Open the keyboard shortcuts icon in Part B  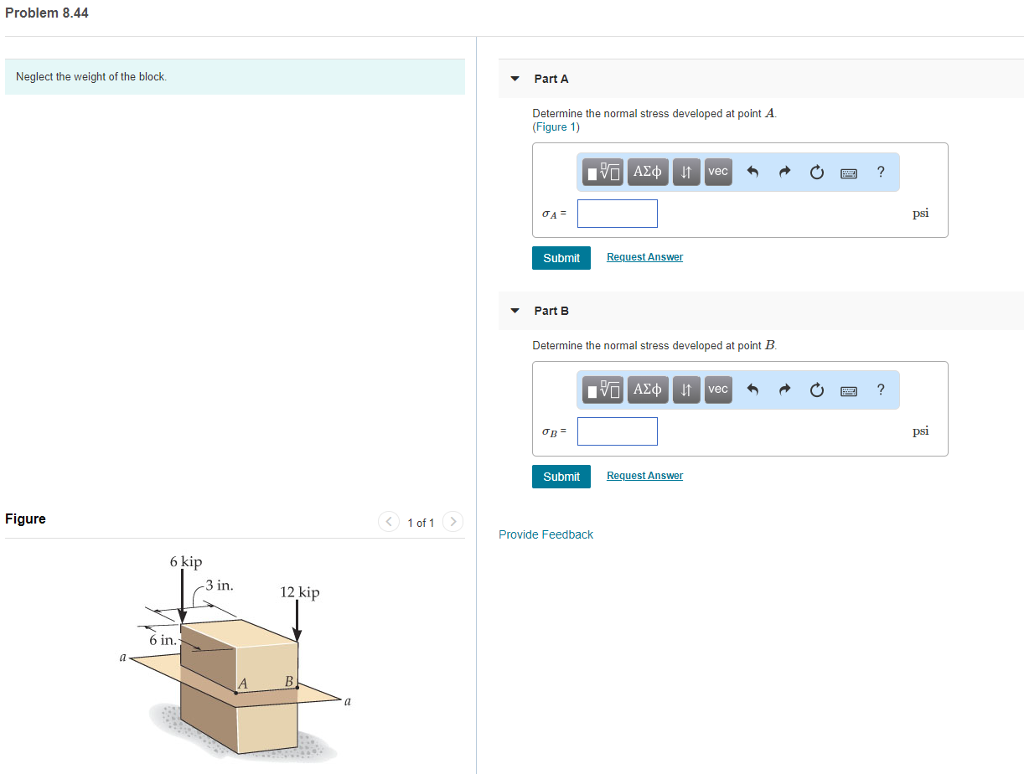(848, 389)
